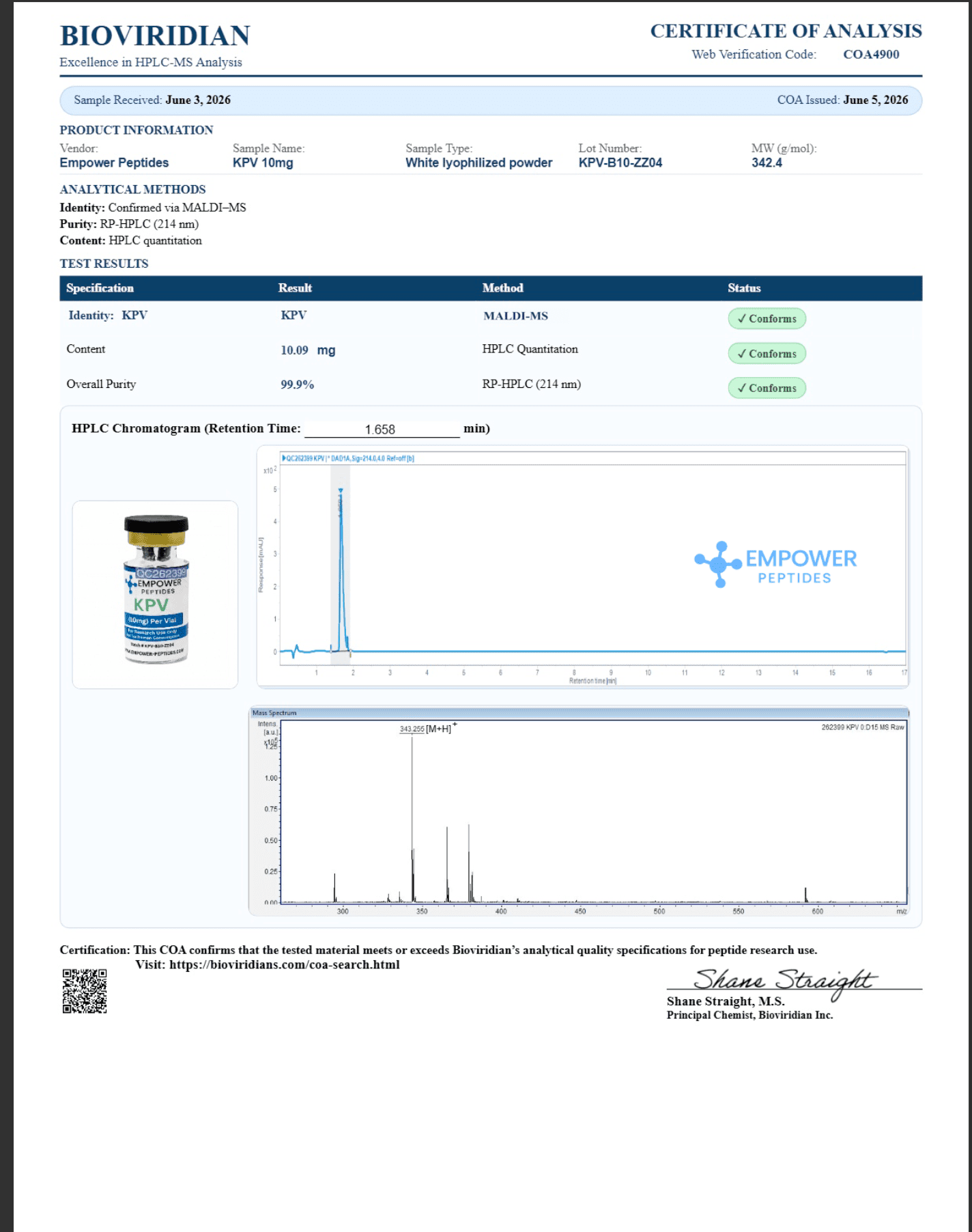Click the purity result 99.9%
972x1232 pixels.
pos(297,384)
